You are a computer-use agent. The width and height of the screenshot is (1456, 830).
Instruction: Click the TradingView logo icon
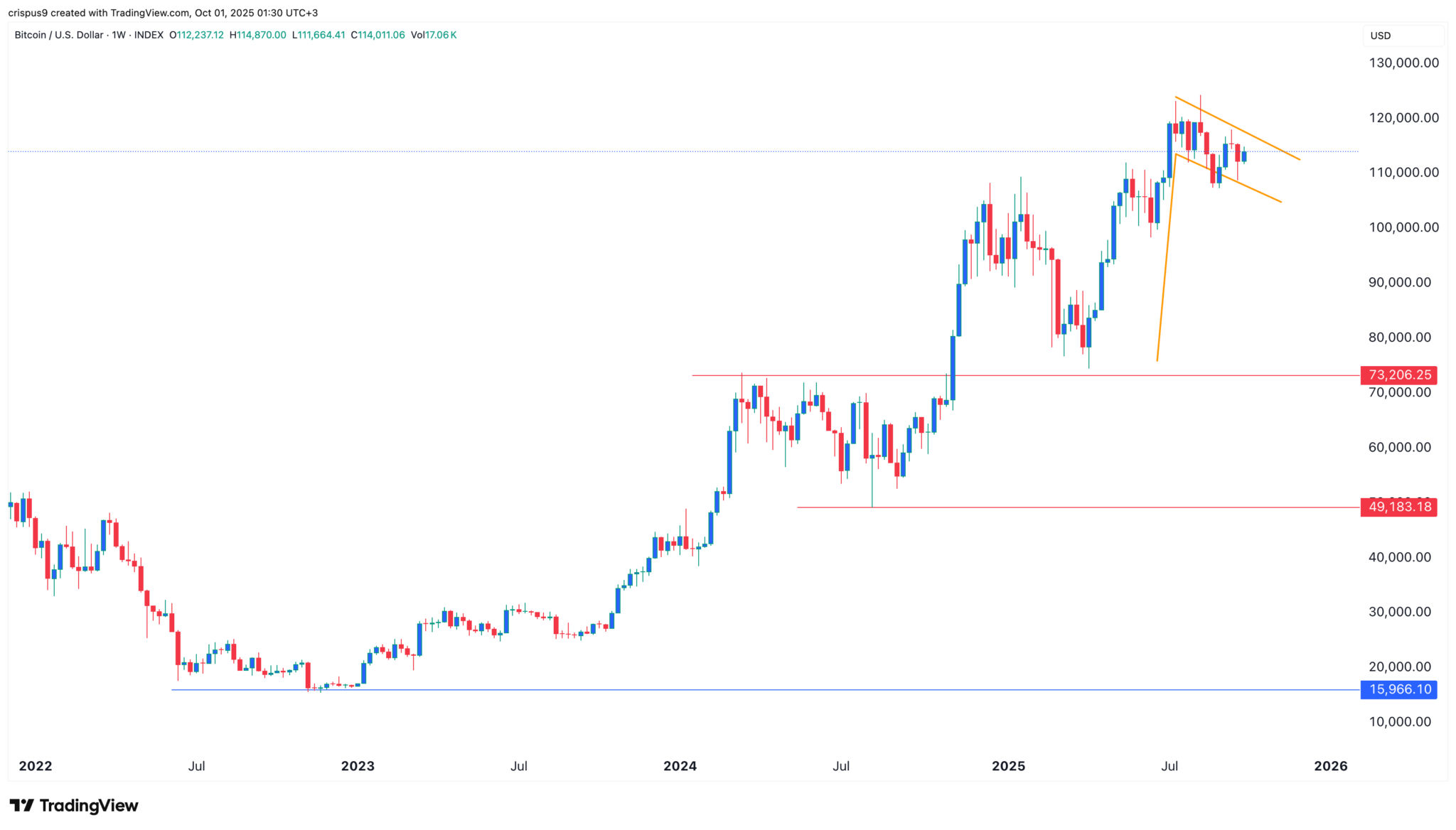21,805
